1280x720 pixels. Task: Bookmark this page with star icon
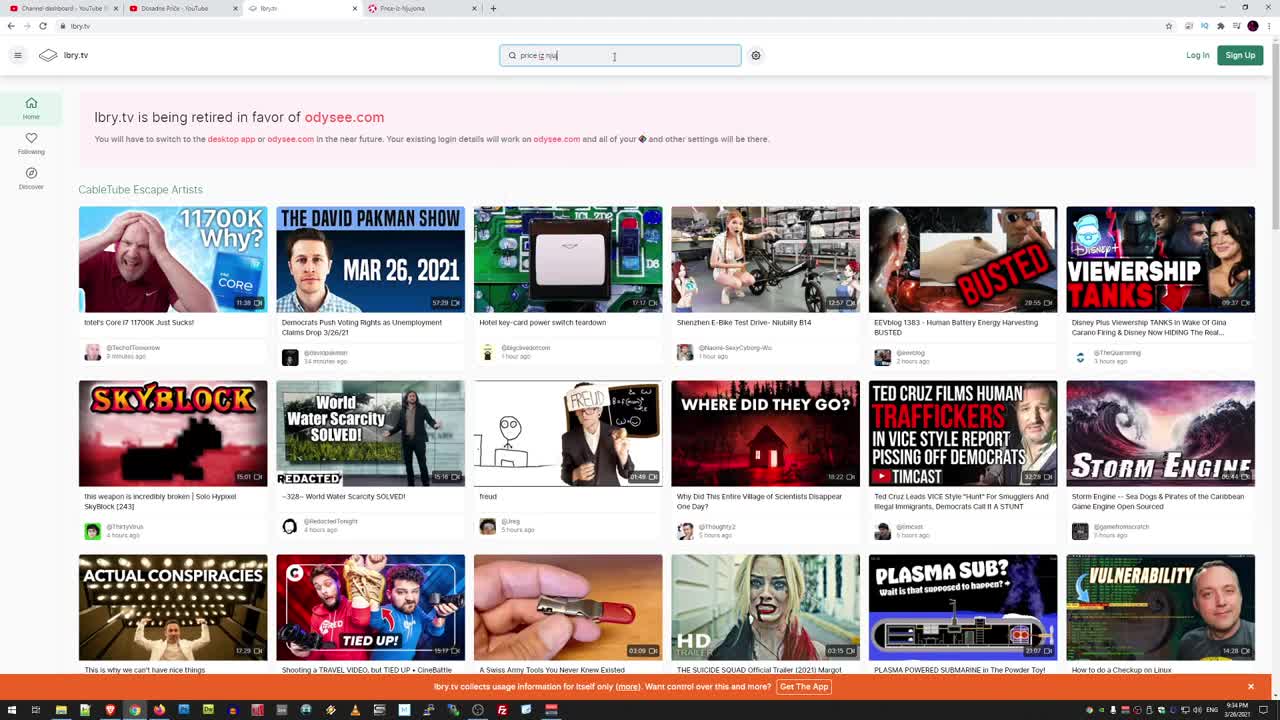pos(1168,26)
